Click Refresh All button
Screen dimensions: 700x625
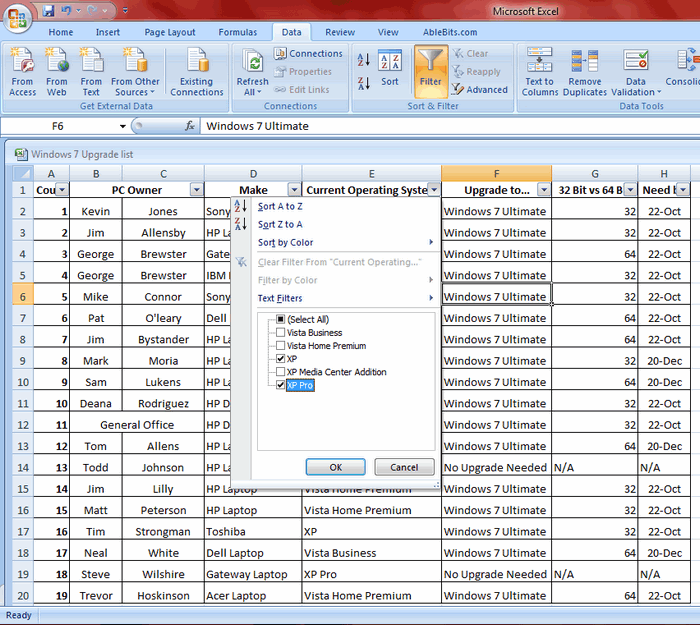click(252, 72)
